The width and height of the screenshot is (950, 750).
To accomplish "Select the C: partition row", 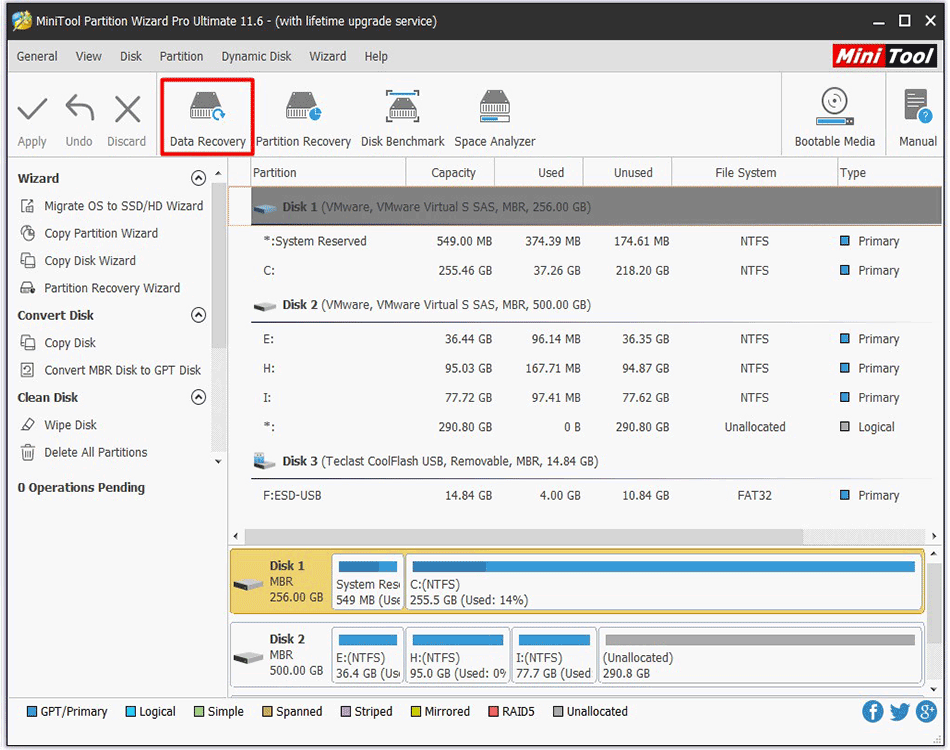I will (x=596, y=271).
